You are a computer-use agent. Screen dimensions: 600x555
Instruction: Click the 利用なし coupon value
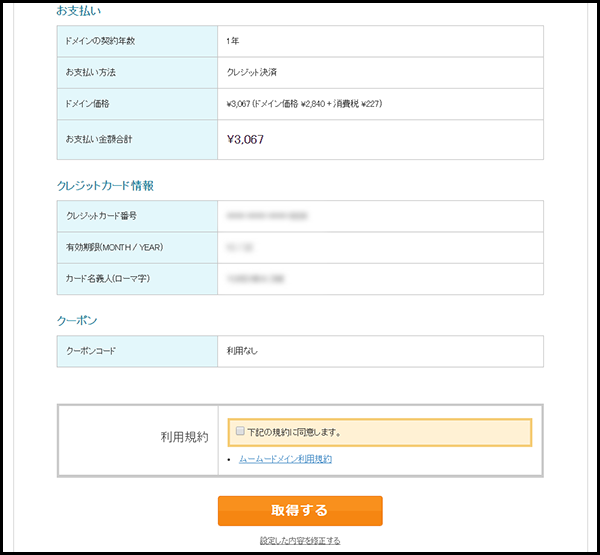coord(243,351)
